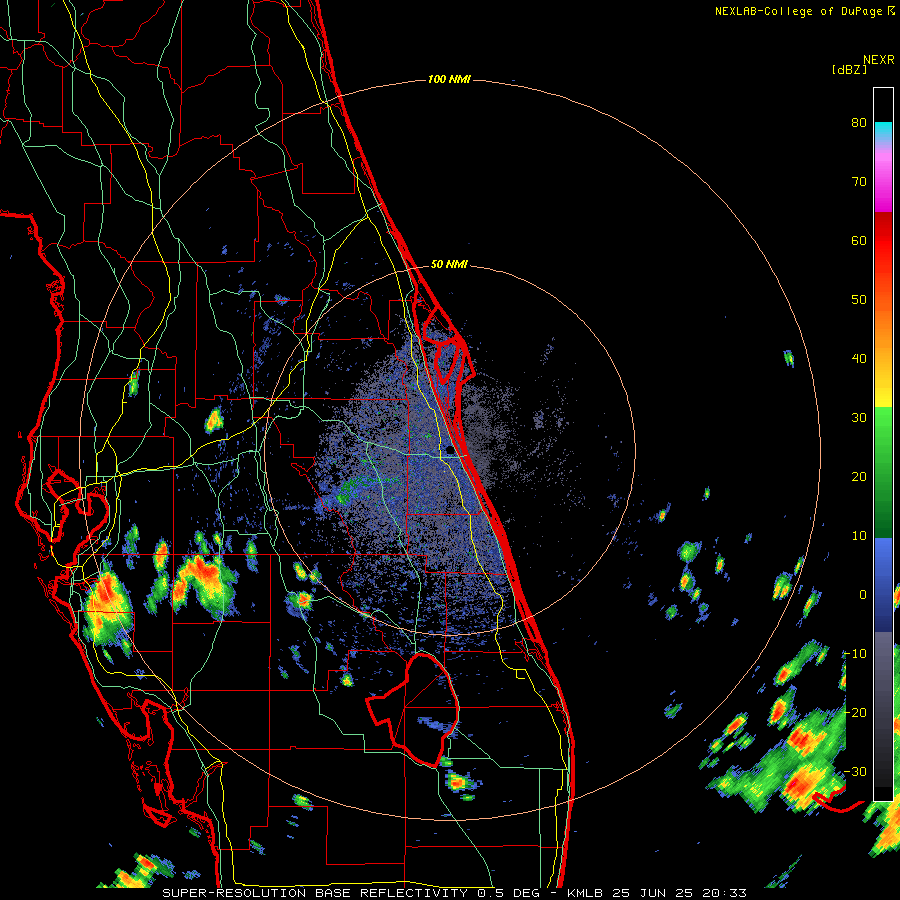The image size is (900, 900).
Task: Click the -30 value on the dBZ scale
Action: click(855, 771)
